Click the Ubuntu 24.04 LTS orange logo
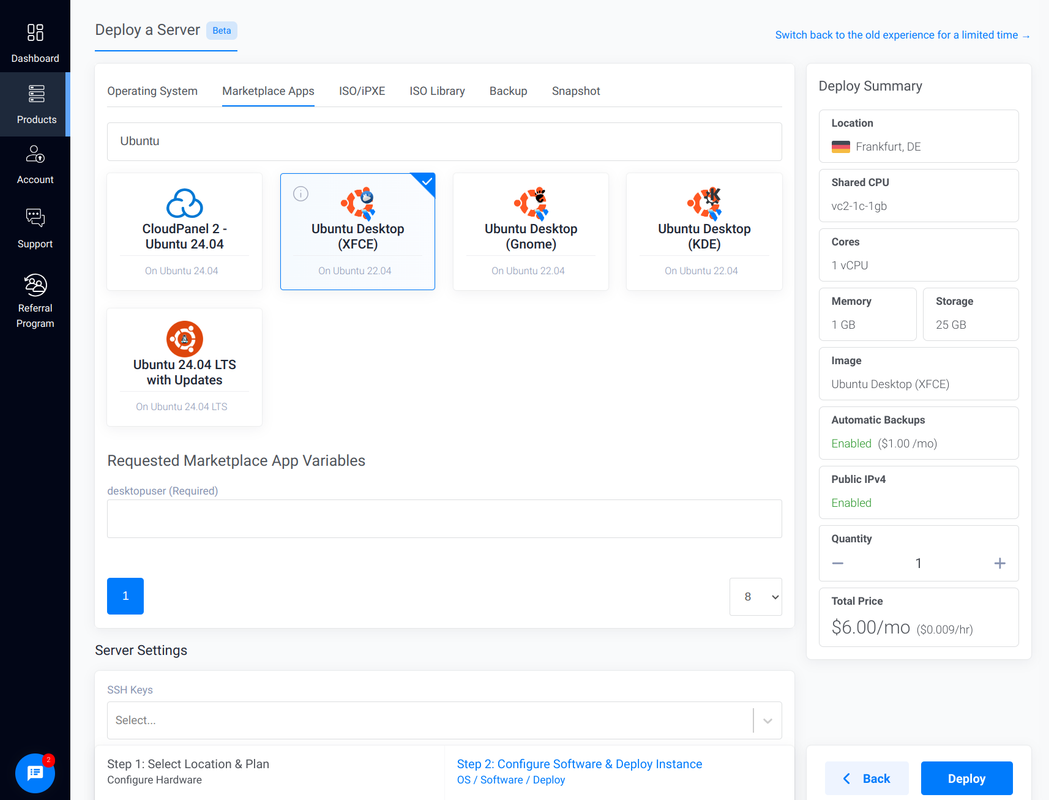 (185, 338)
